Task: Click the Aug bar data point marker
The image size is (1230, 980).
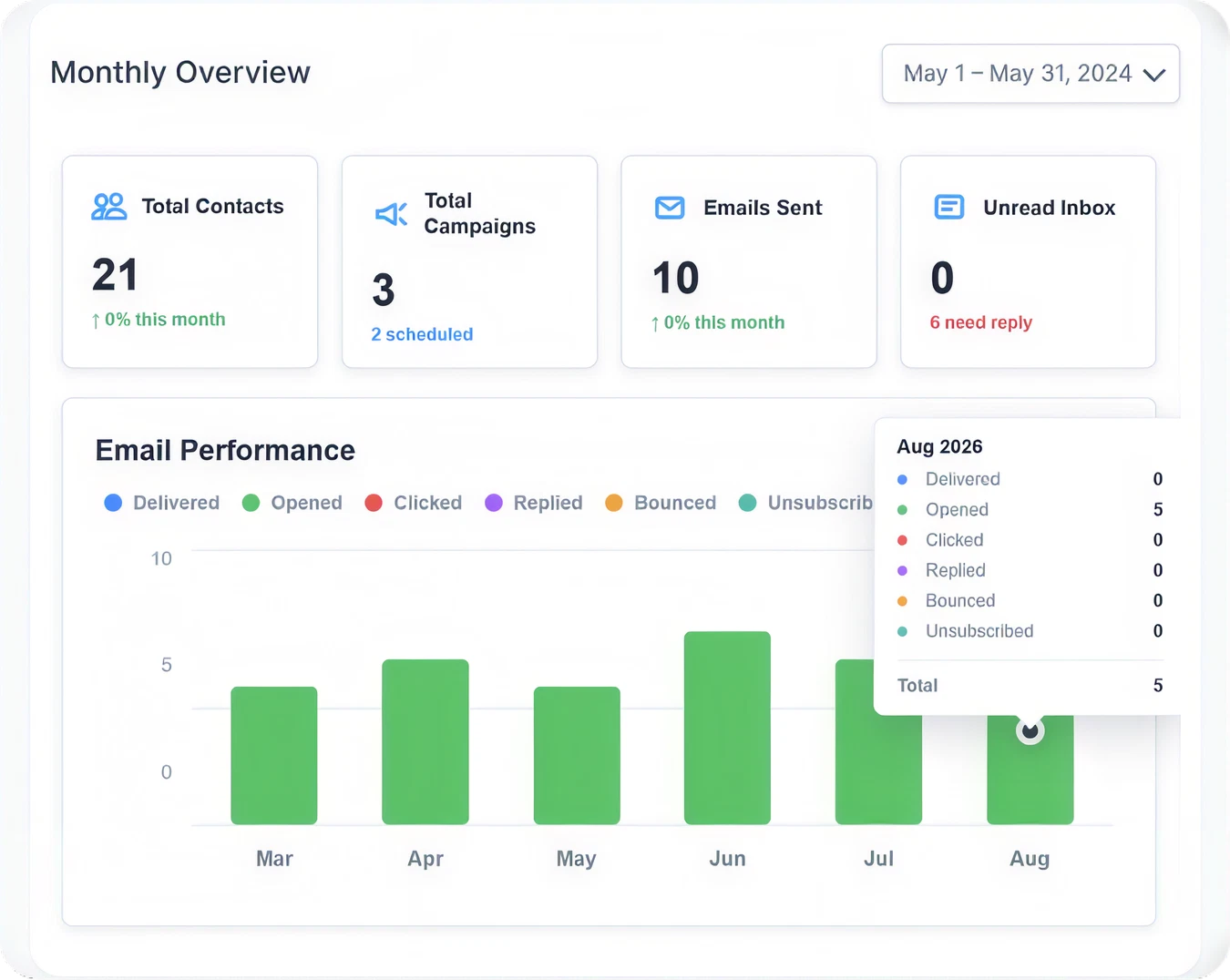Action: pos(1030,730)
